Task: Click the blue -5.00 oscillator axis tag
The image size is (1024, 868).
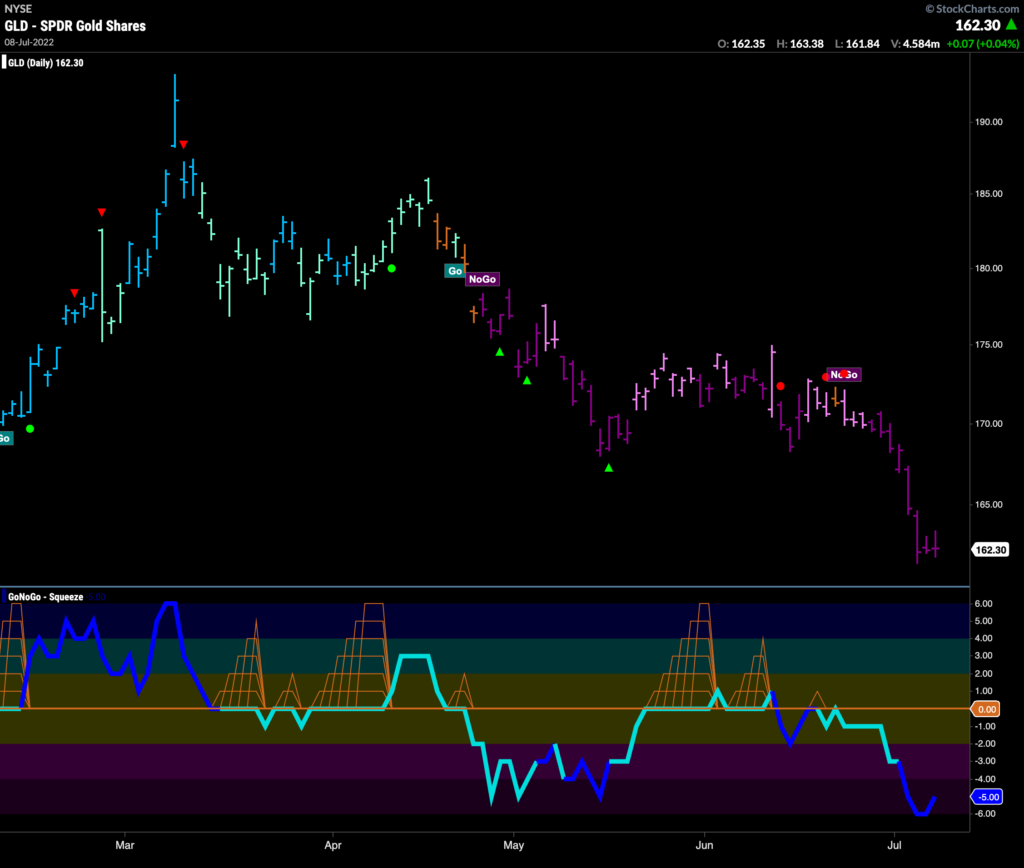Action: (x=987, y=797)
